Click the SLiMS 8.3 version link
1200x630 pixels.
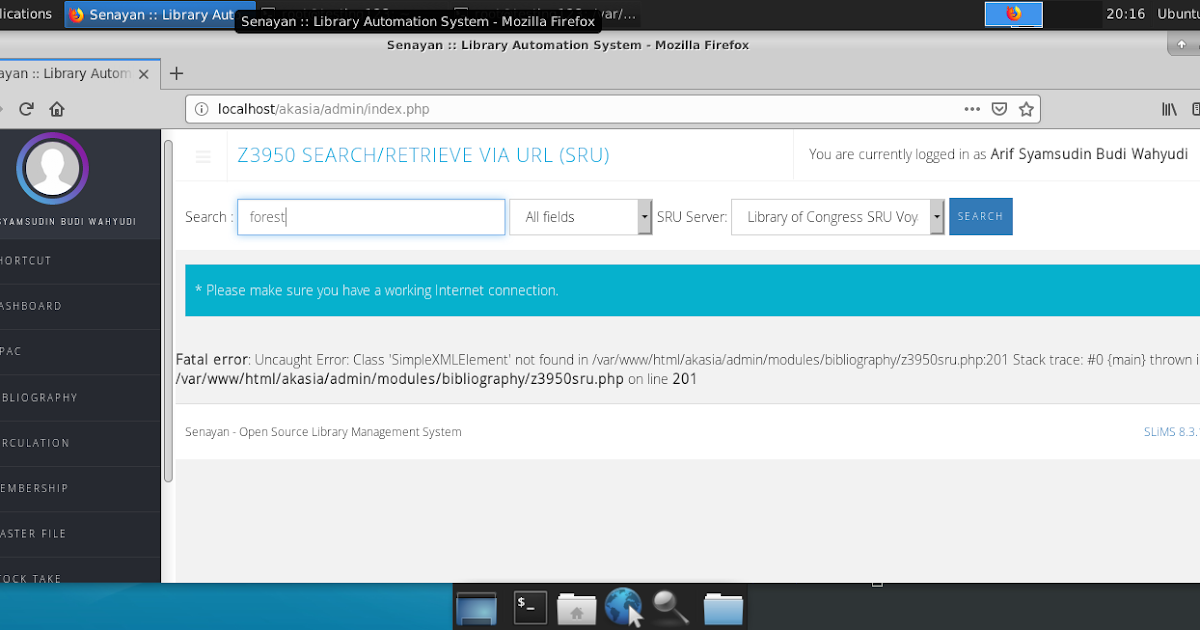click(1171, 432)
